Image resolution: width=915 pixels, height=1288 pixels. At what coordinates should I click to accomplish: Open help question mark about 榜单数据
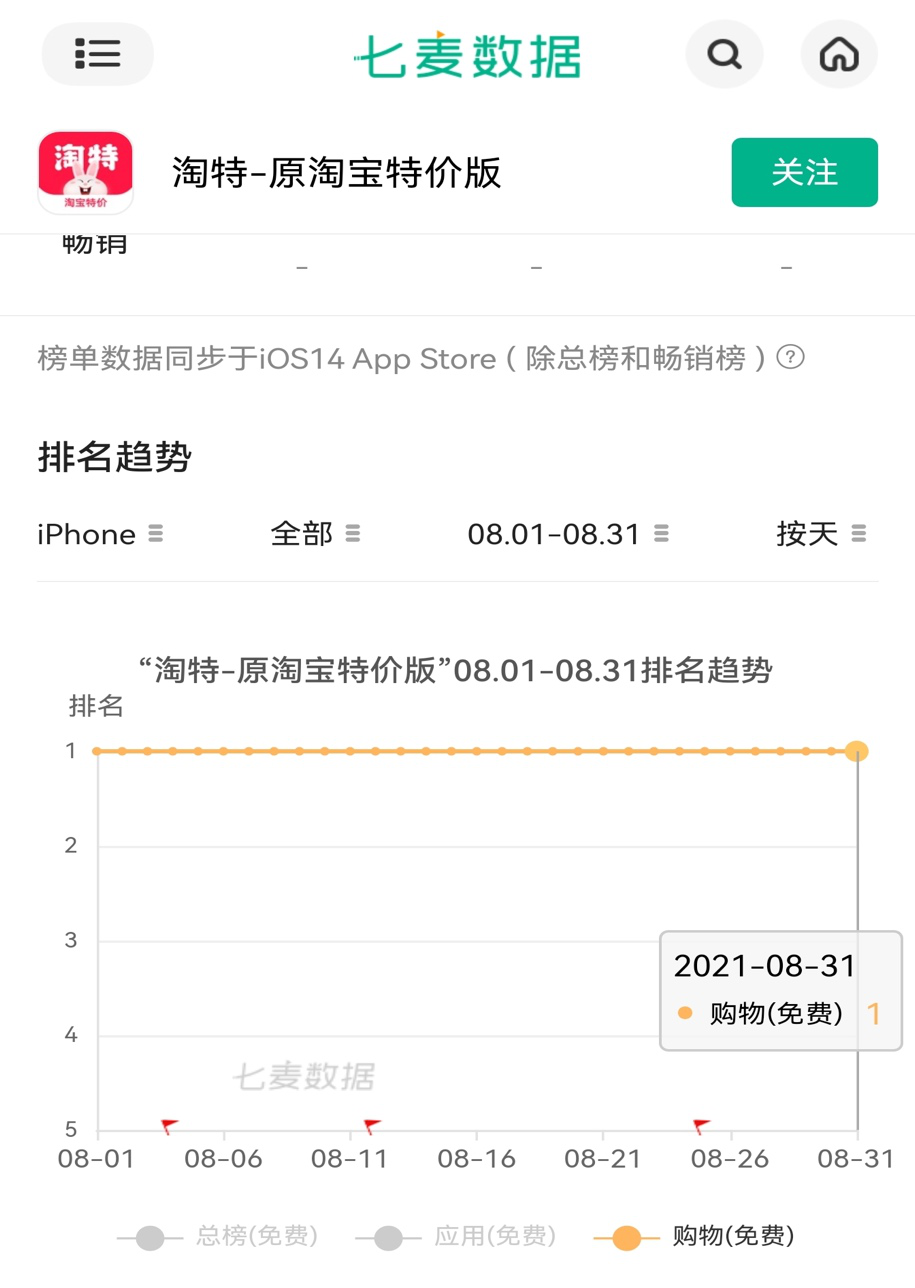click(x=790, y=357)
